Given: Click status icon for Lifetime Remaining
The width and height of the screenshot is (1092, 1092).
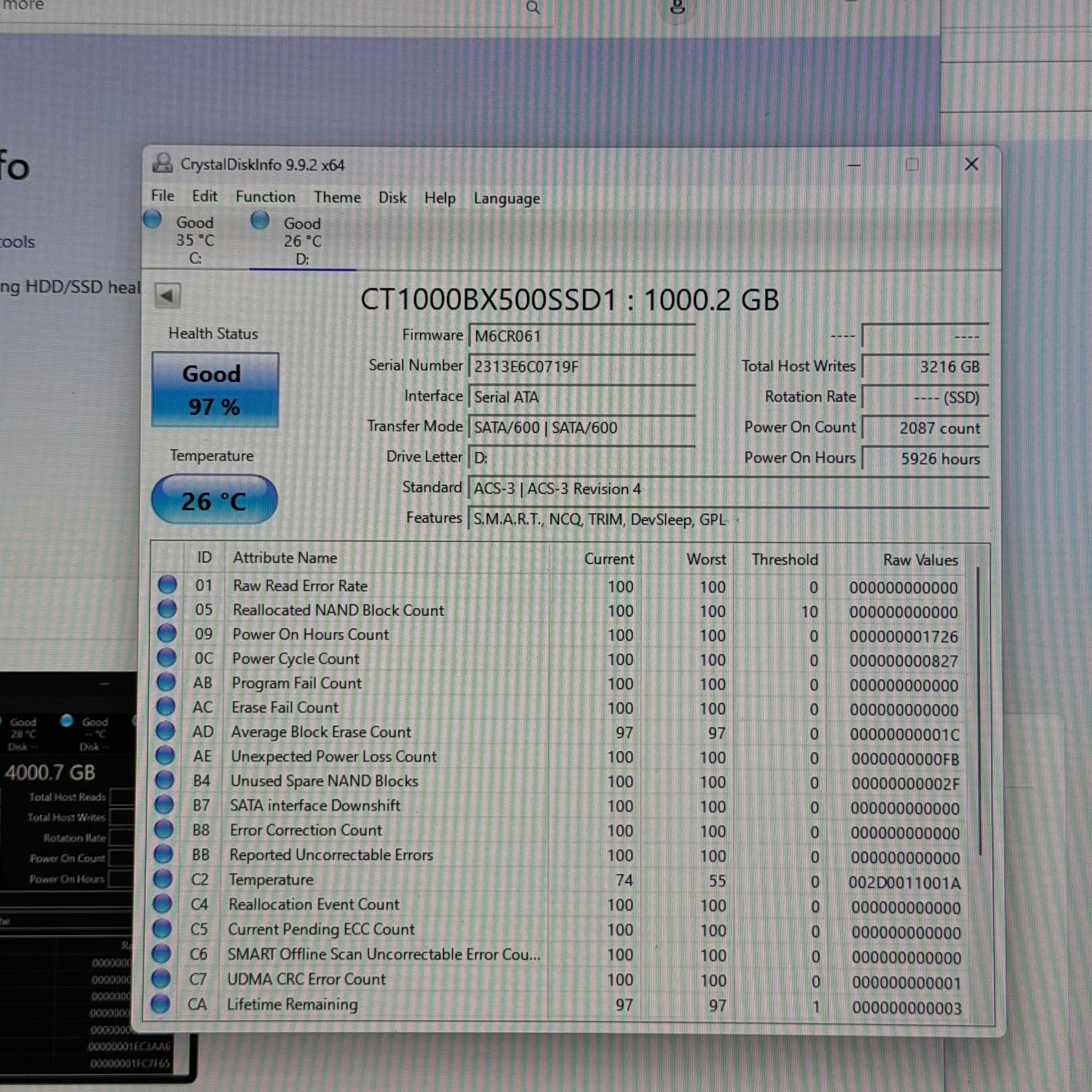Looking at the screenshot, I should [161, 1004].
